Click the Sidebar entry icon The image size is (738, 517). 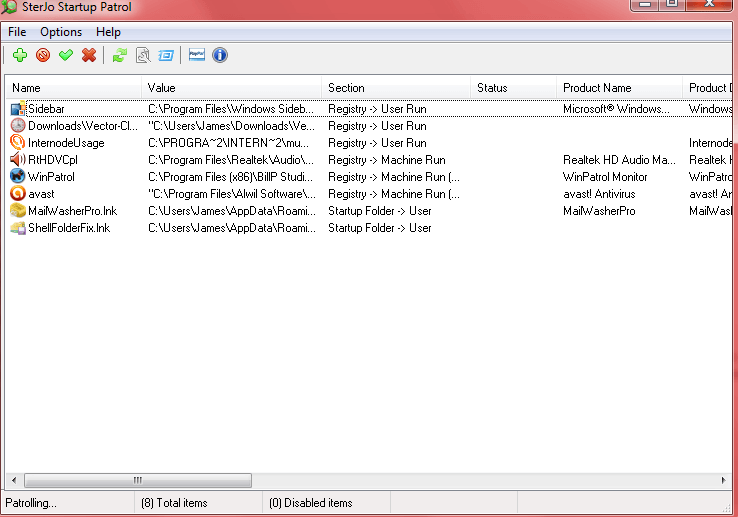coord(18,109)
